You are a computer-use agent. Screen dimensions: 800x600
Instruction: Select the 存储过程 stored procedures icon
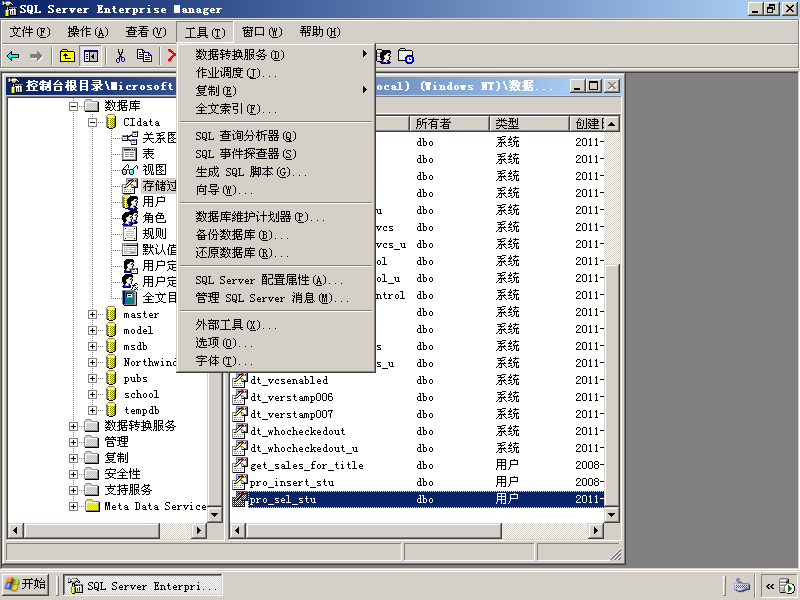pos(130,186)
